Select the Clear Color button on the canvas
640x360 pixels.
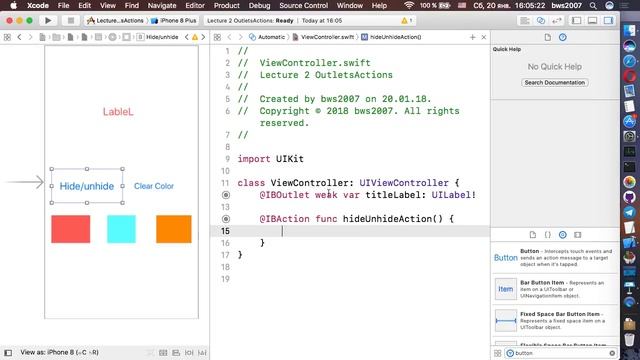pyautogui.click(x=154, y=186)
